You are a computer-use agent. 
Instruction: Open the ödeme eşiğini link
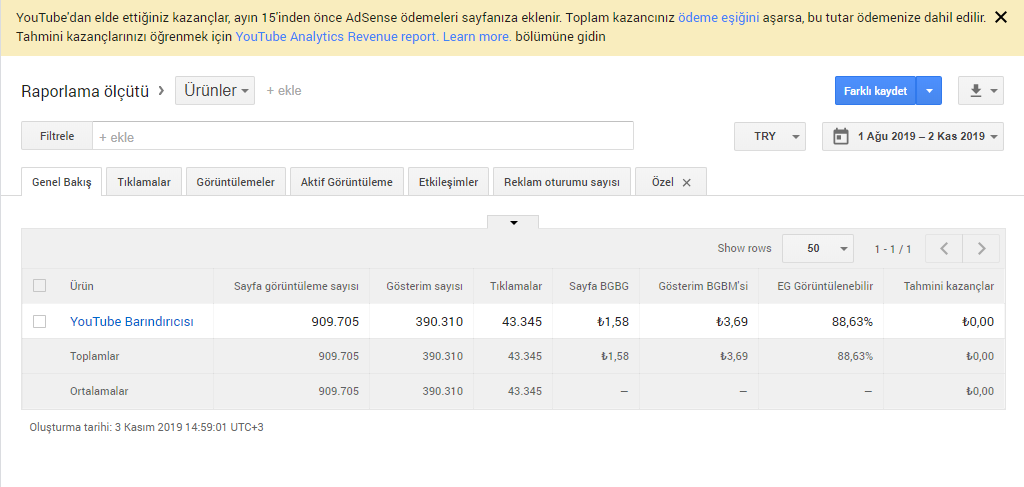(x=718, y=18)
